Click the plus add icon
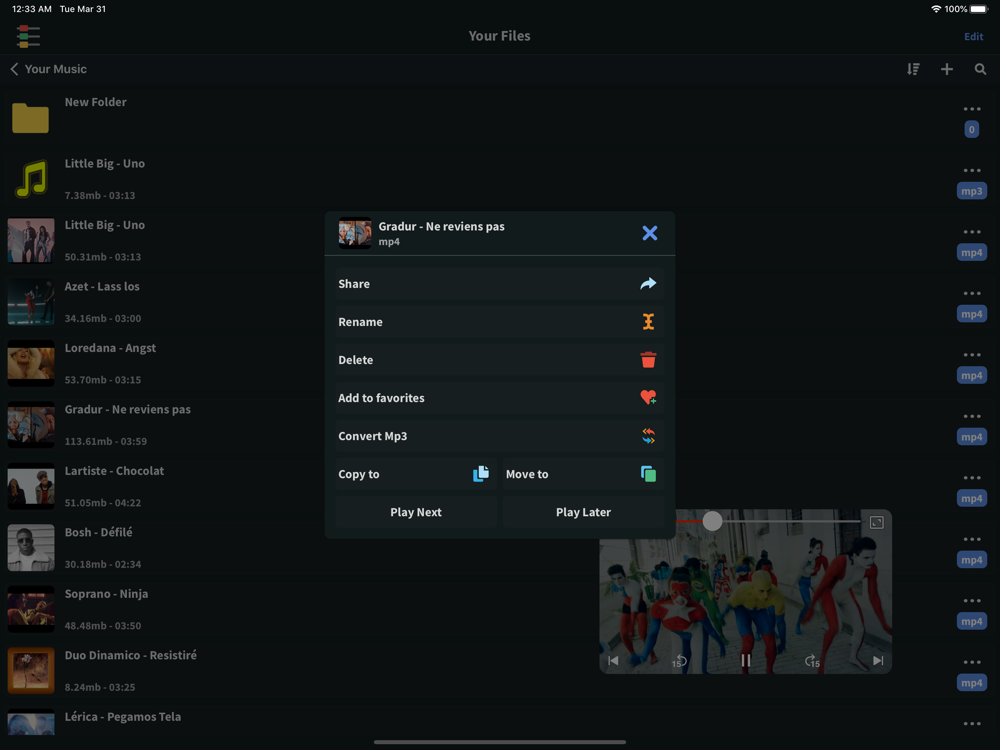 click(947, 69)
